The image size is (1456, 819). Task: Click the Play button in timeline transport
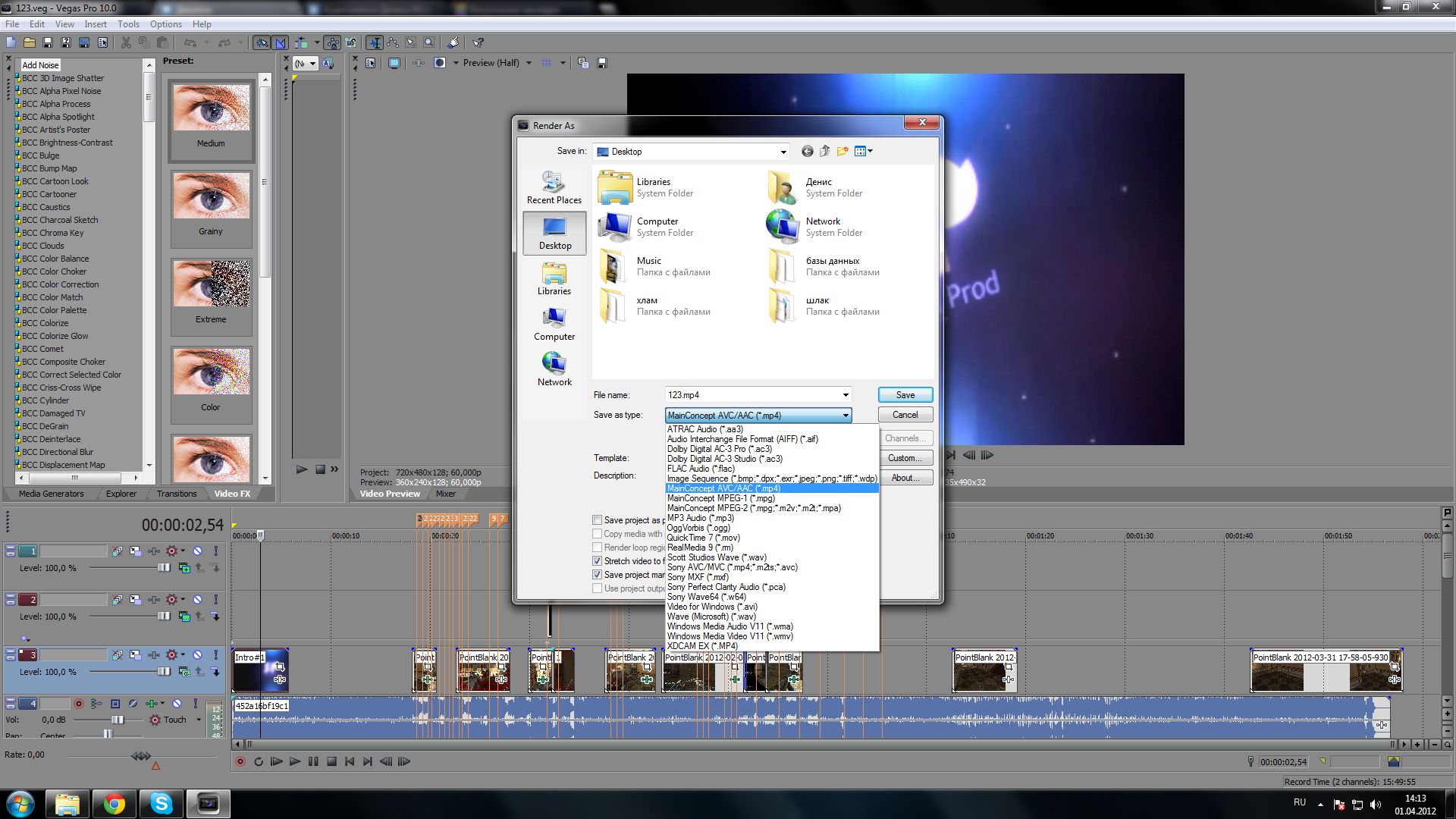[x=295, y=761]
